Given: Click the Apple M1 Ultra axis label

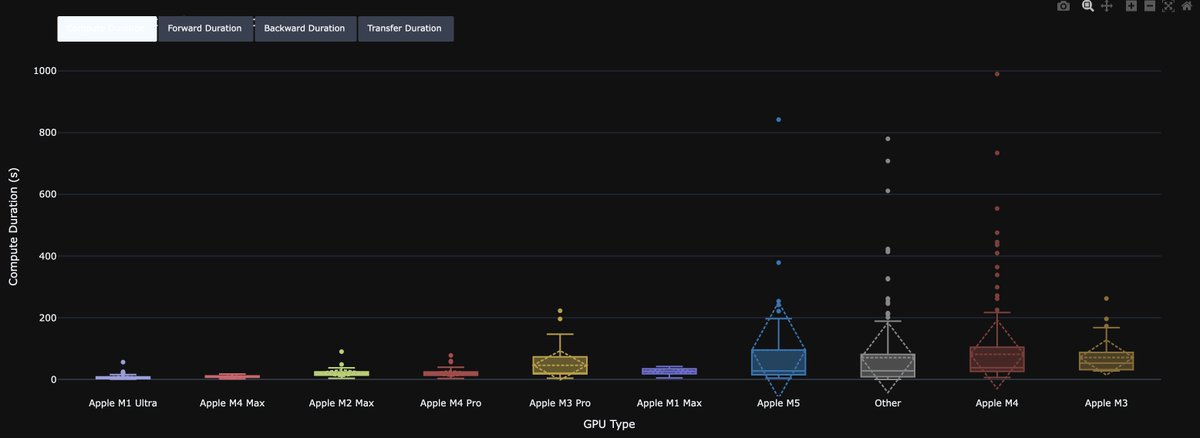Looking at the screenshot, I should tap(122, 404).
